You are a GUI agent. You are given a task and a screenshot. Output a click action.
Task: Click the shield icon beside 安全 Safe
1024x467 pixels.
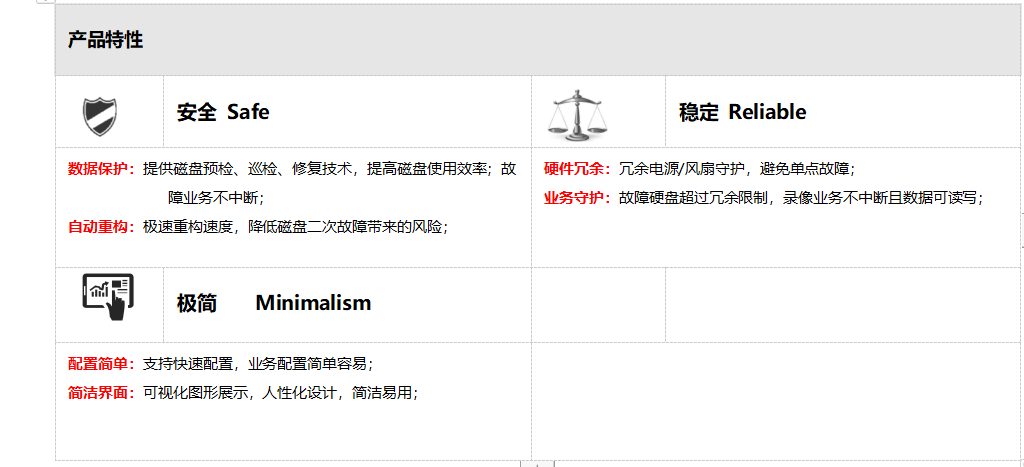(99, 117)
